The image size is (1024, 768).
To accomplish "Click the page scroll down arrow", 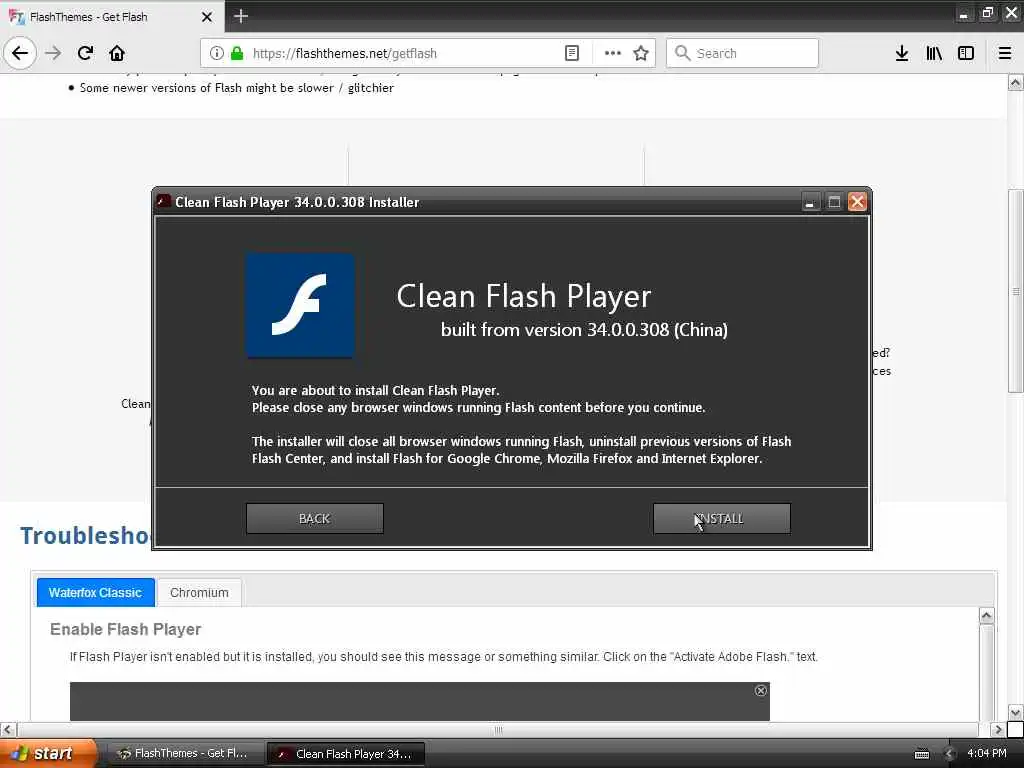I will point(1016,712).
